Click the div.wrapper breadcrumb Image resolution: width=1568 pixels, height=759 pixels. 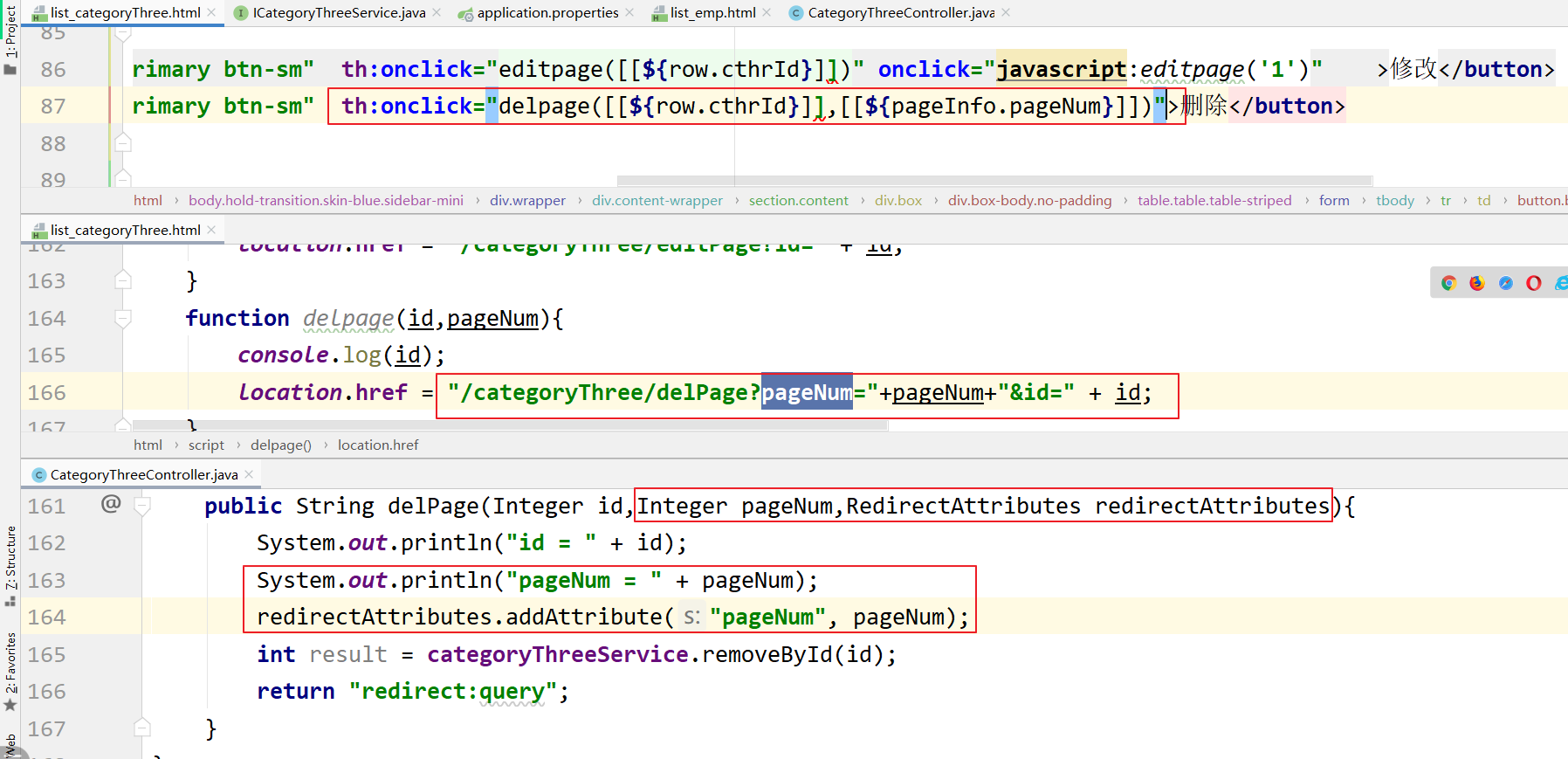(527, 200)
